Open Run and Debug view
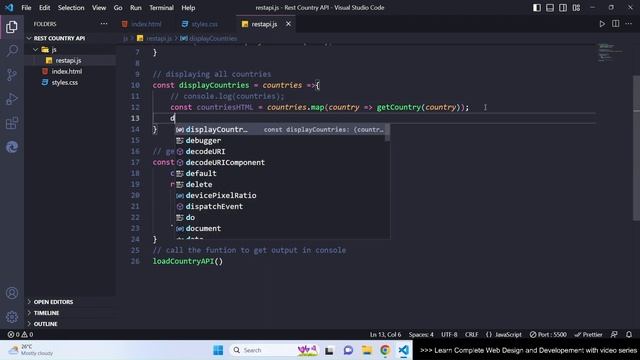The width and height of the screenshot is (640, 360). 12,99
